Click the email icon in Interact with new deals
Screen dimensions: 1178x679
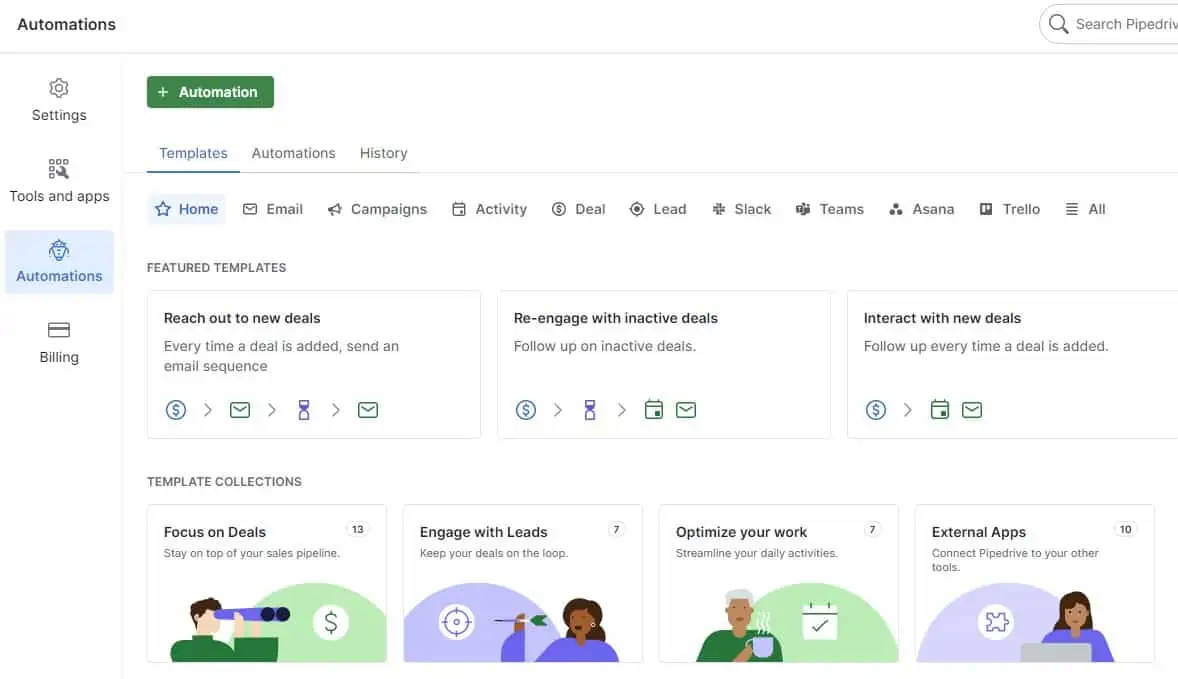[x=972, y=410]
